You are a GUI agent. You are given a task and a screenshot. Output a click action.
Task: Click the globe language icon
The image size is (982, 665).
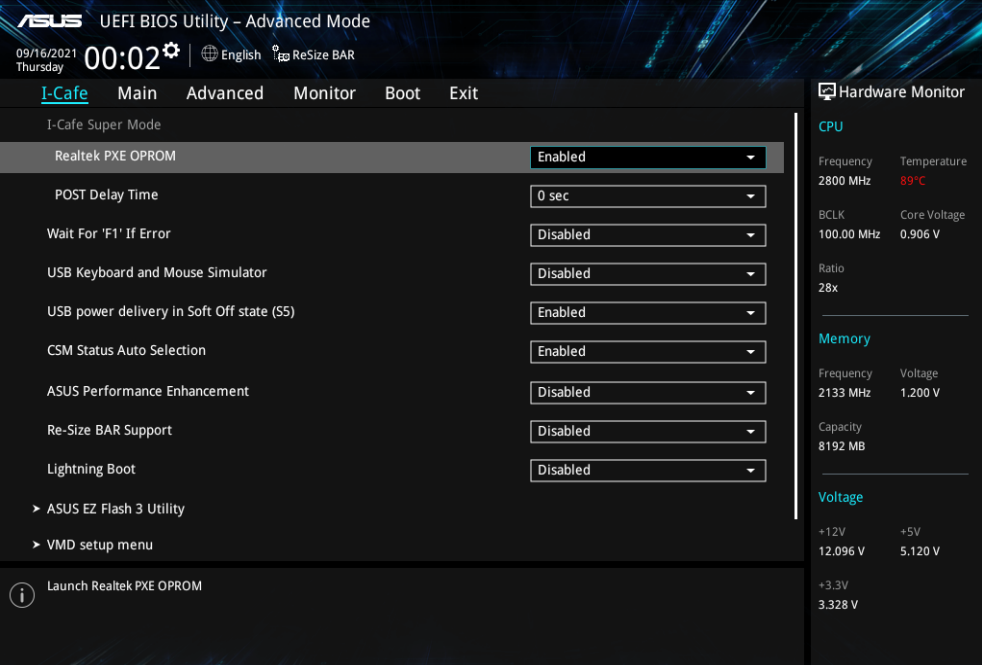tap(209, 54)
